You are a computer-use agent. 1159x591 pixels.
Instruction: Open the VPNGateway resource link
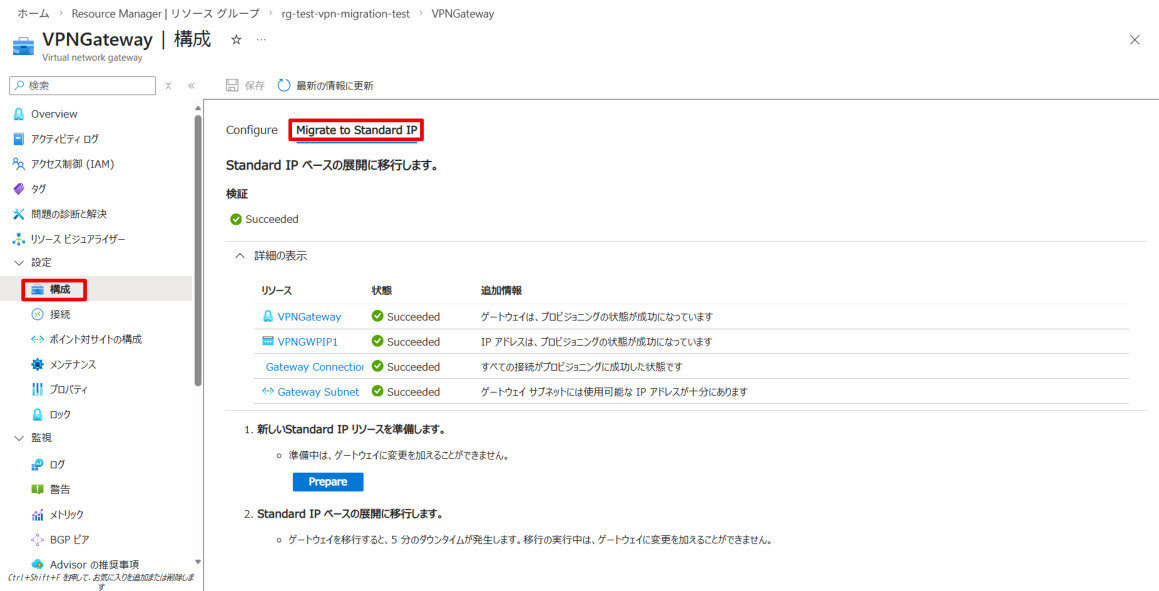click(x=308, y=317)
